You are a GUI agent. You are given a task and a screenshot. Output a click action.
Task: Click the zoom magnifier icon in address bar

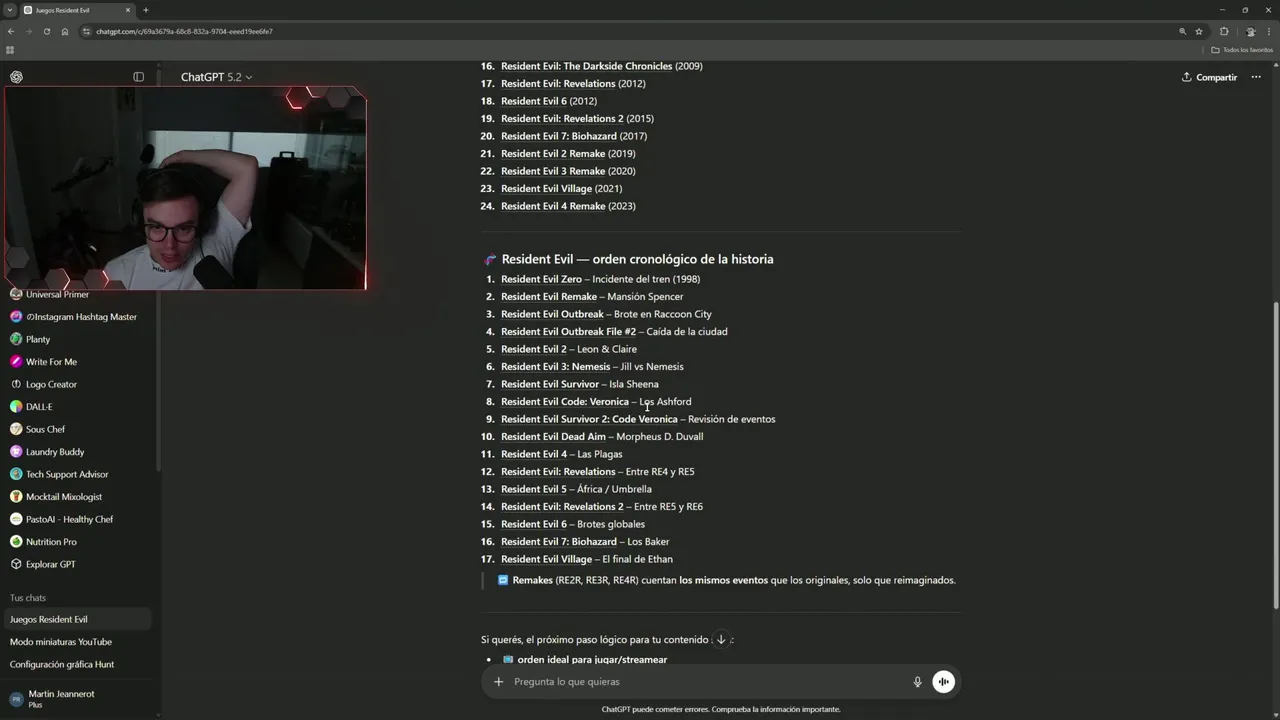(1182, 31)
